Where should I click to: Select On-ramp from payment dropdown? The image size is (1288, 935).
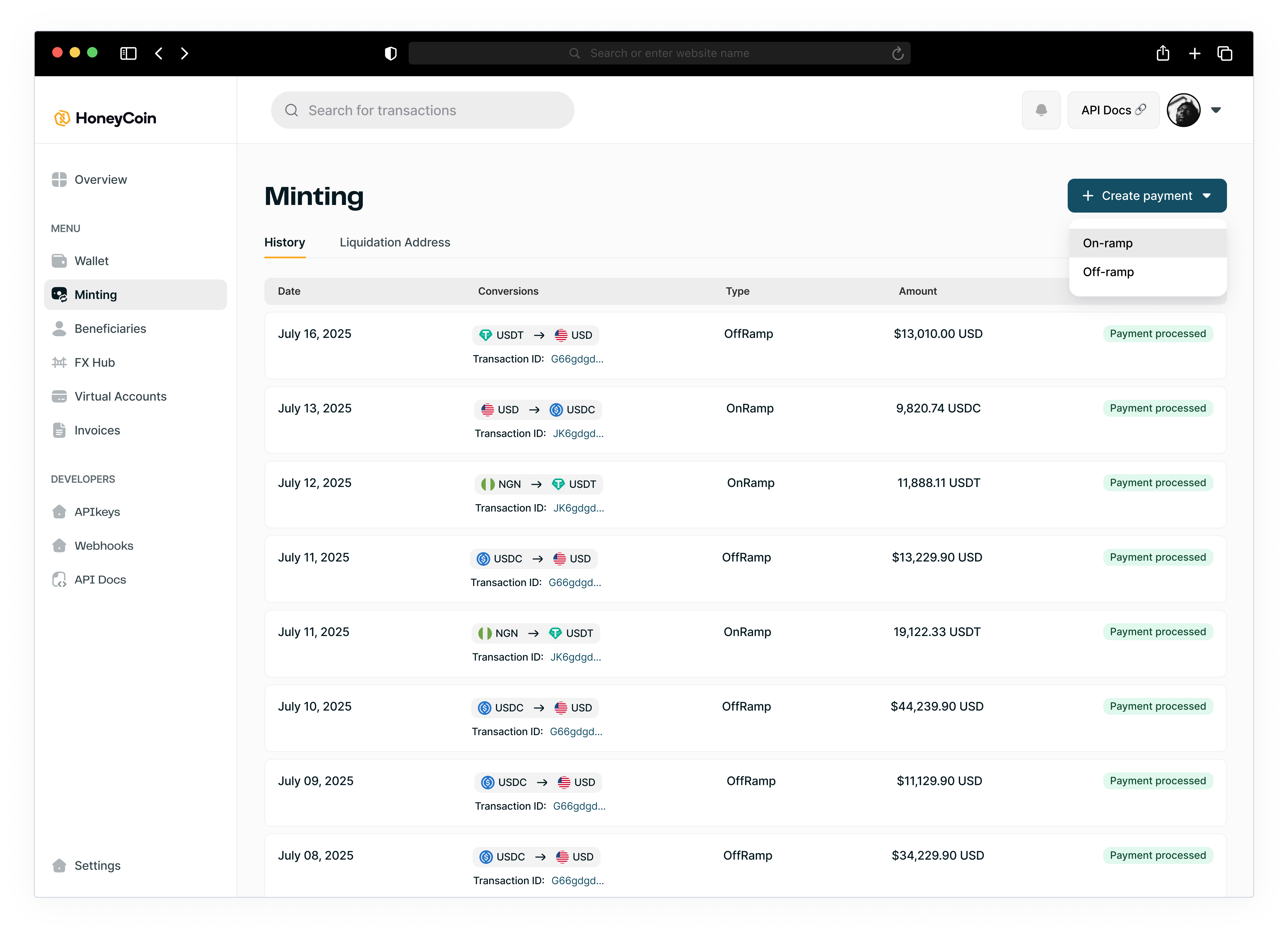pyautogui.click(x=1108, y=243)
